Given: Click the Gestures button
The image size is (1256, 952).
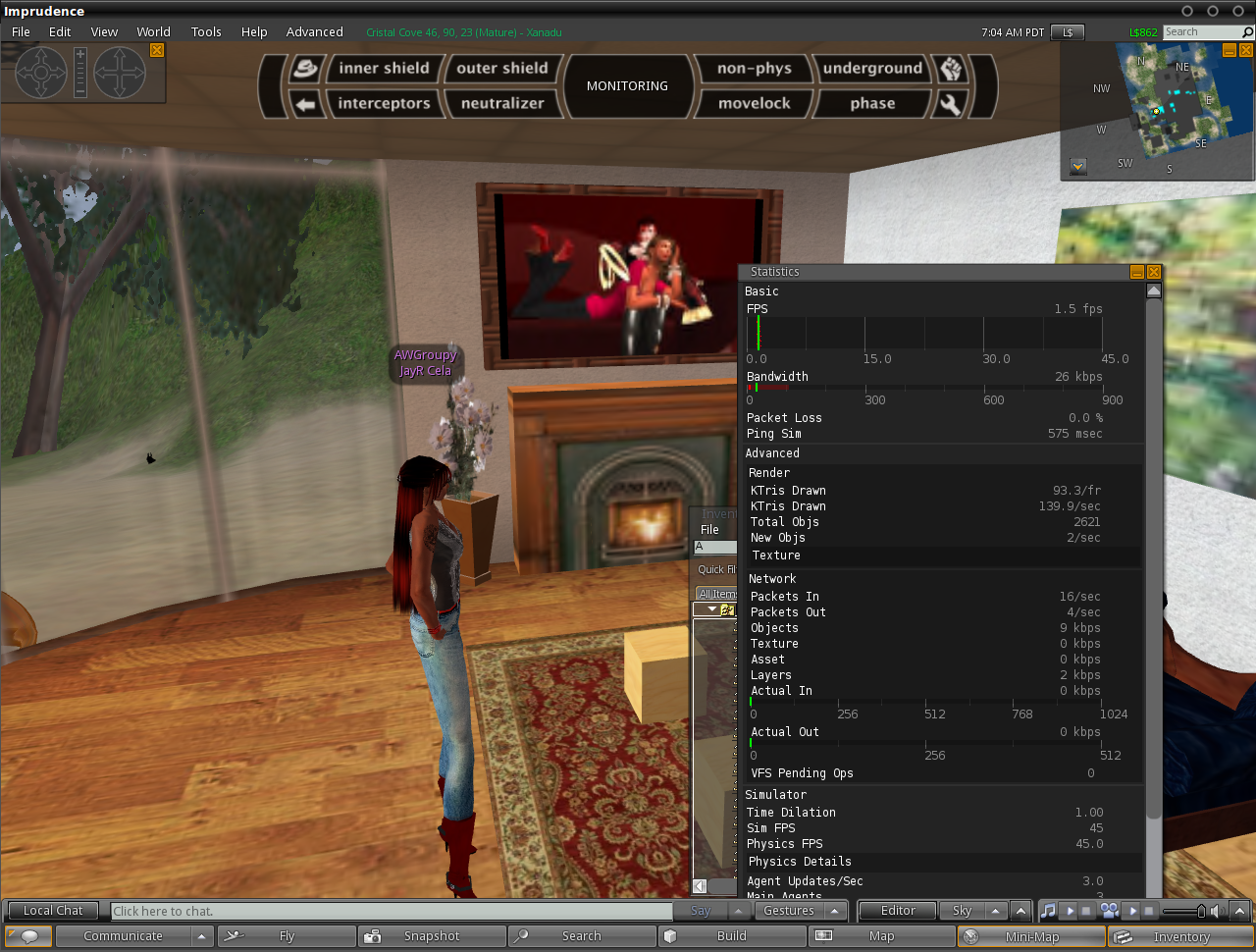Looking at the screenshot, I should coord(789,911).
